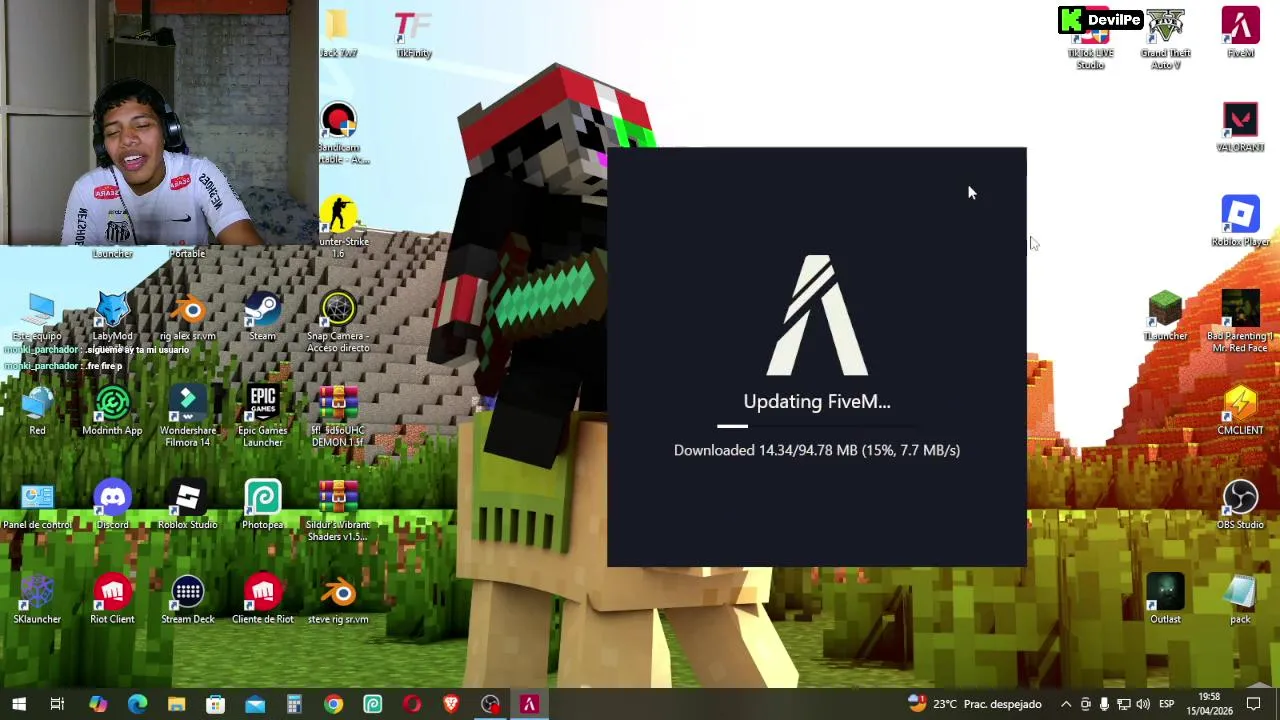Open Microsoft Store from the taskbar
1280x720 pixels.
click(x=215, y=704)
